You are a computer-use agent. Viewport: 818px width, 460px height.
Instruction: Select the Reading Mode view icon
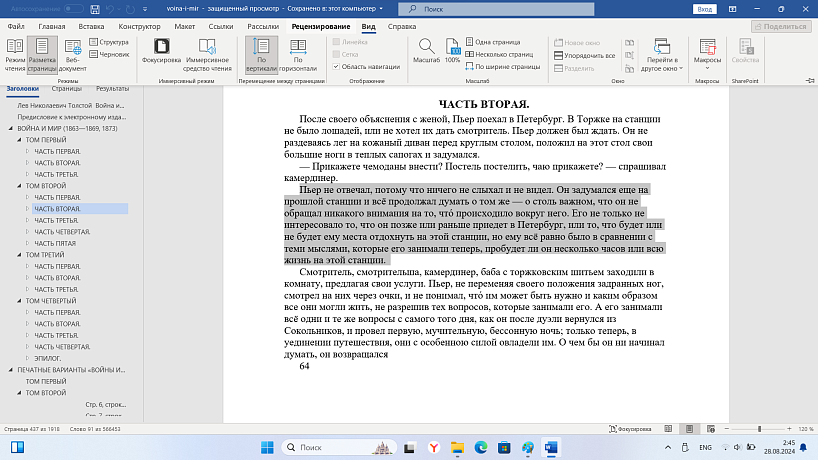coord(15,54)
